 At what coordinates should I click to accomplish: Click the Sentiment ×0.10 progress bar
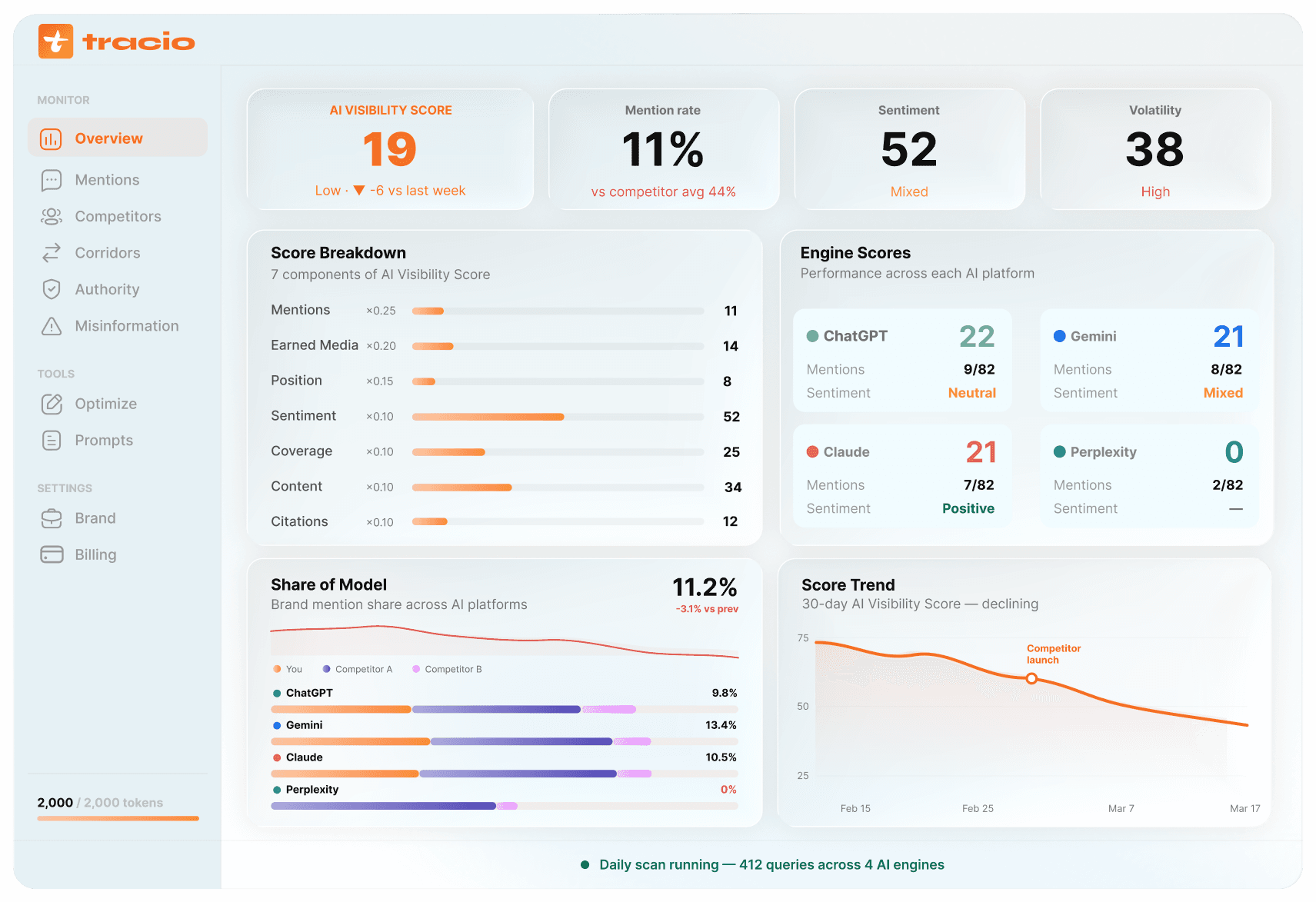tap(558, 417)
